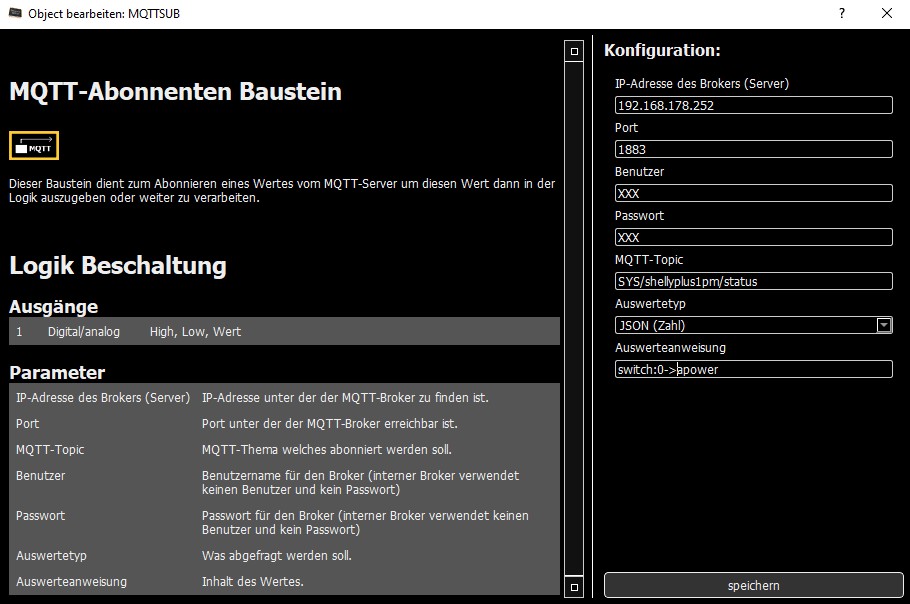Save the configuration with speichern
Image resolution: width=910 pixels, height=604 pixels.
tap(753, 585)
